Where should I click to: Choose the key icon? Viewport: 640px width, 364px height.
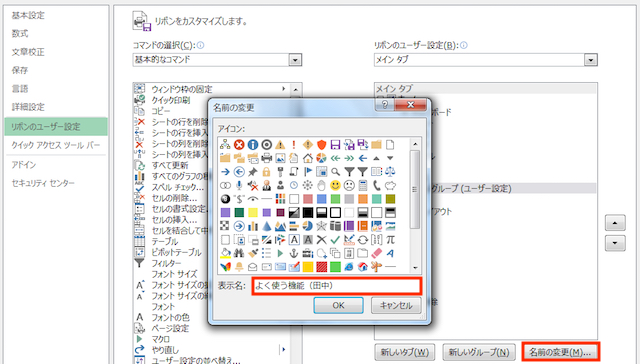coord(280,172)
